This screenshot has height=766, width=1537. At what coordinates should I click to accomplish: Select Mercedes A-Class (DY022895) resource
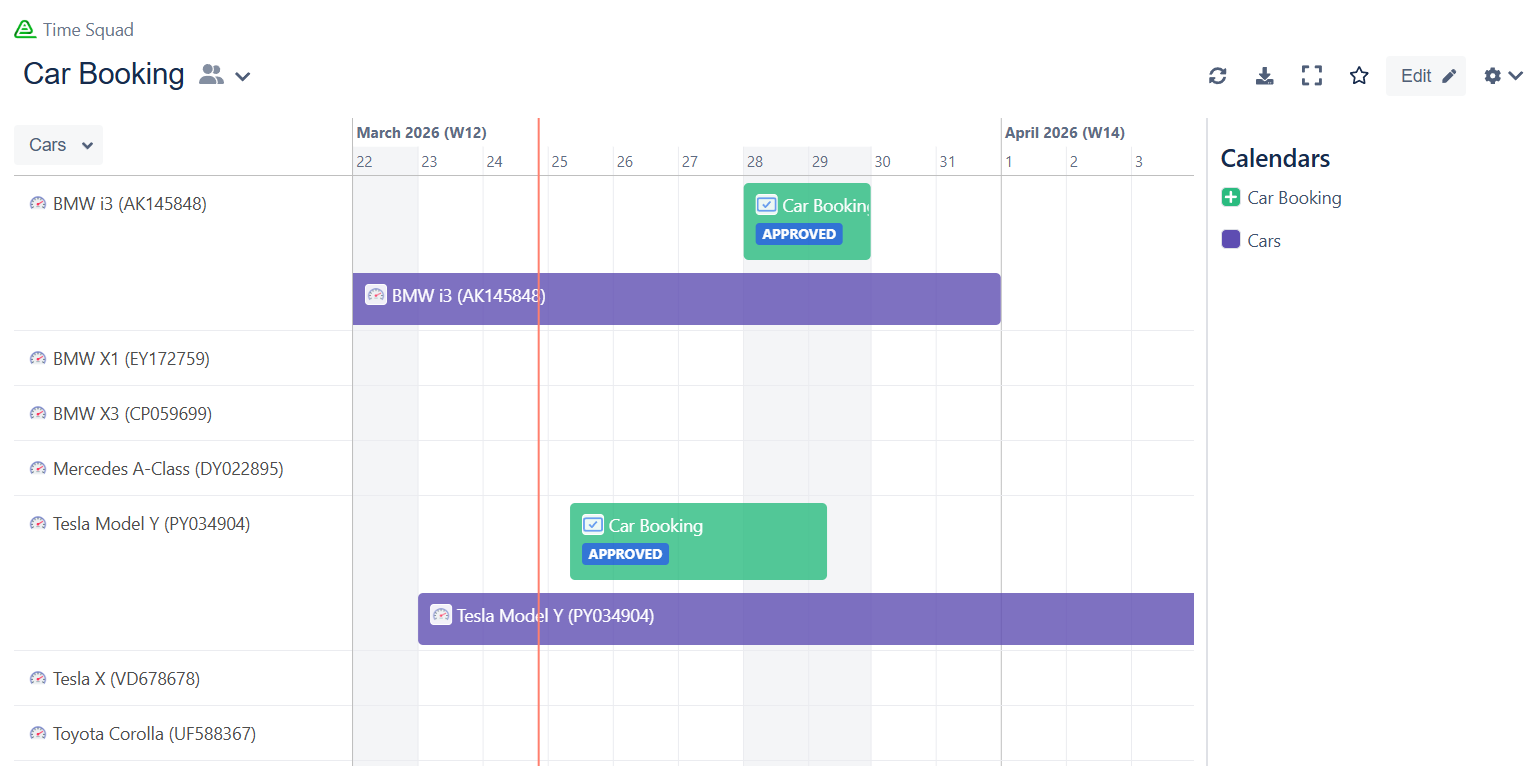[x=167, y=469]
